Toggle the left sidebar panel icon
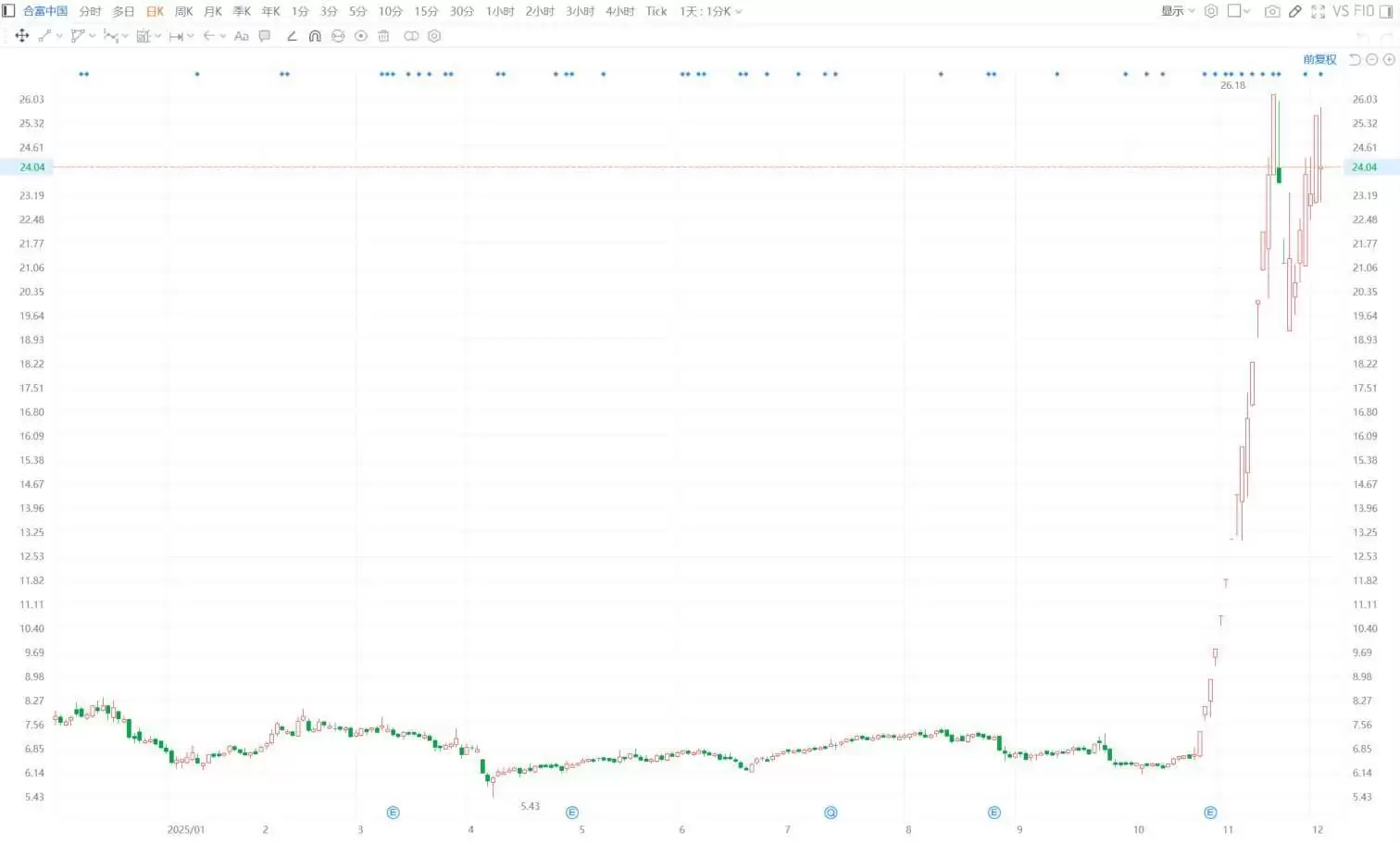 coord(8,11)
